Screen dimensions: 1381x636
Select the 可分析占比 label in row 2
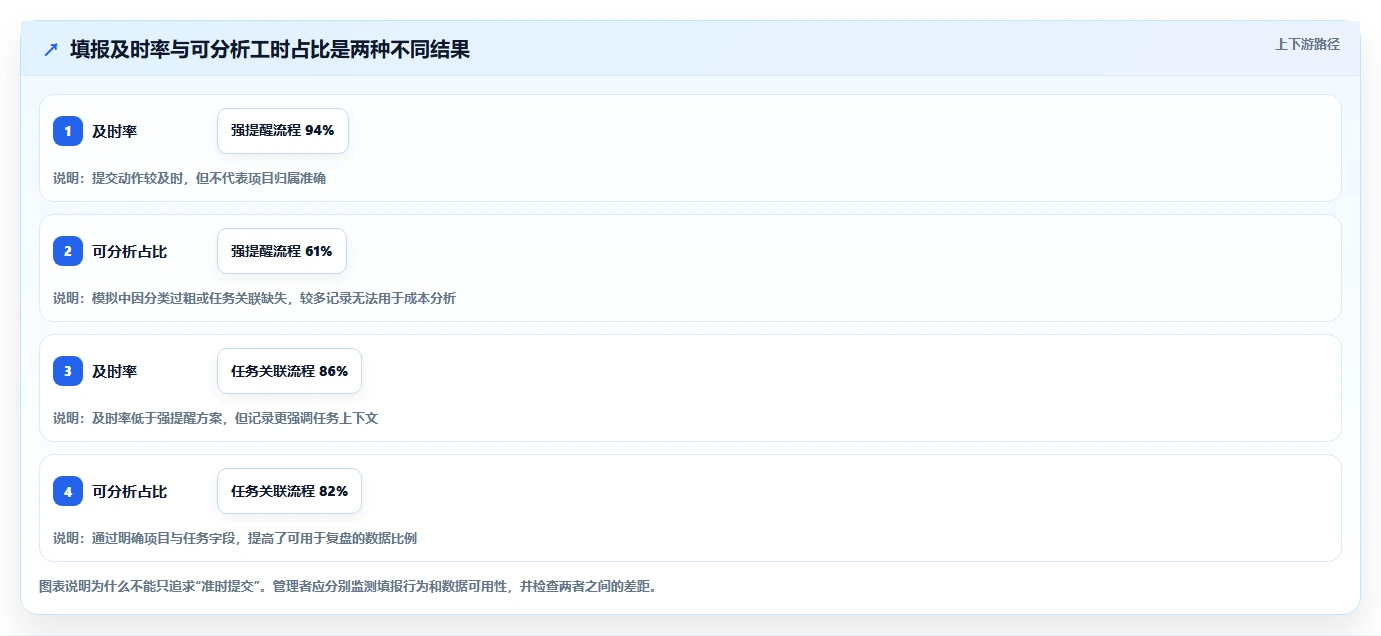pyautogui.click(x=130, y=251)
